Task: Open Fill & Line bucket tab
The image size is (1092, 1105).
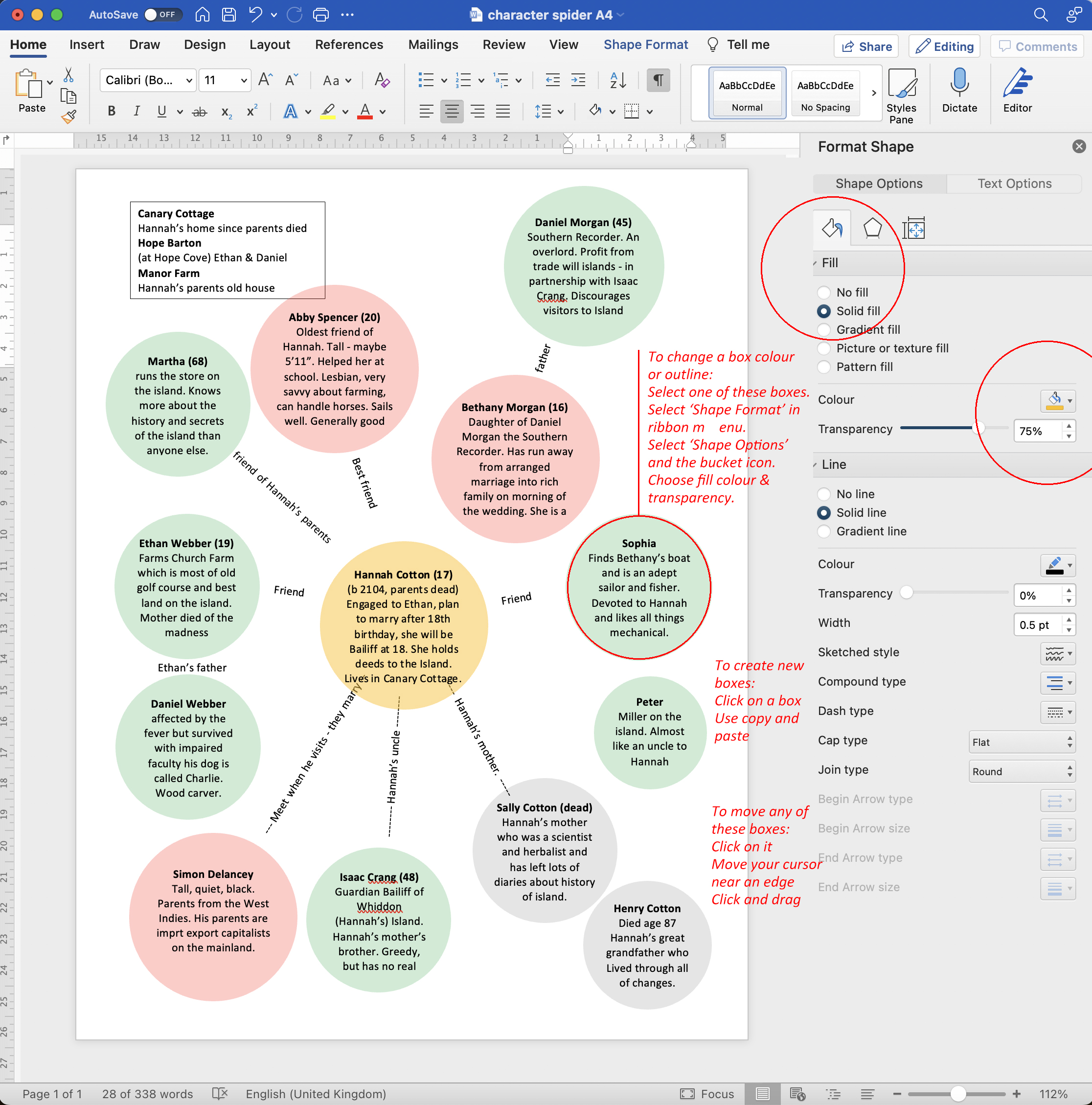Action: [x=832, y=228]
